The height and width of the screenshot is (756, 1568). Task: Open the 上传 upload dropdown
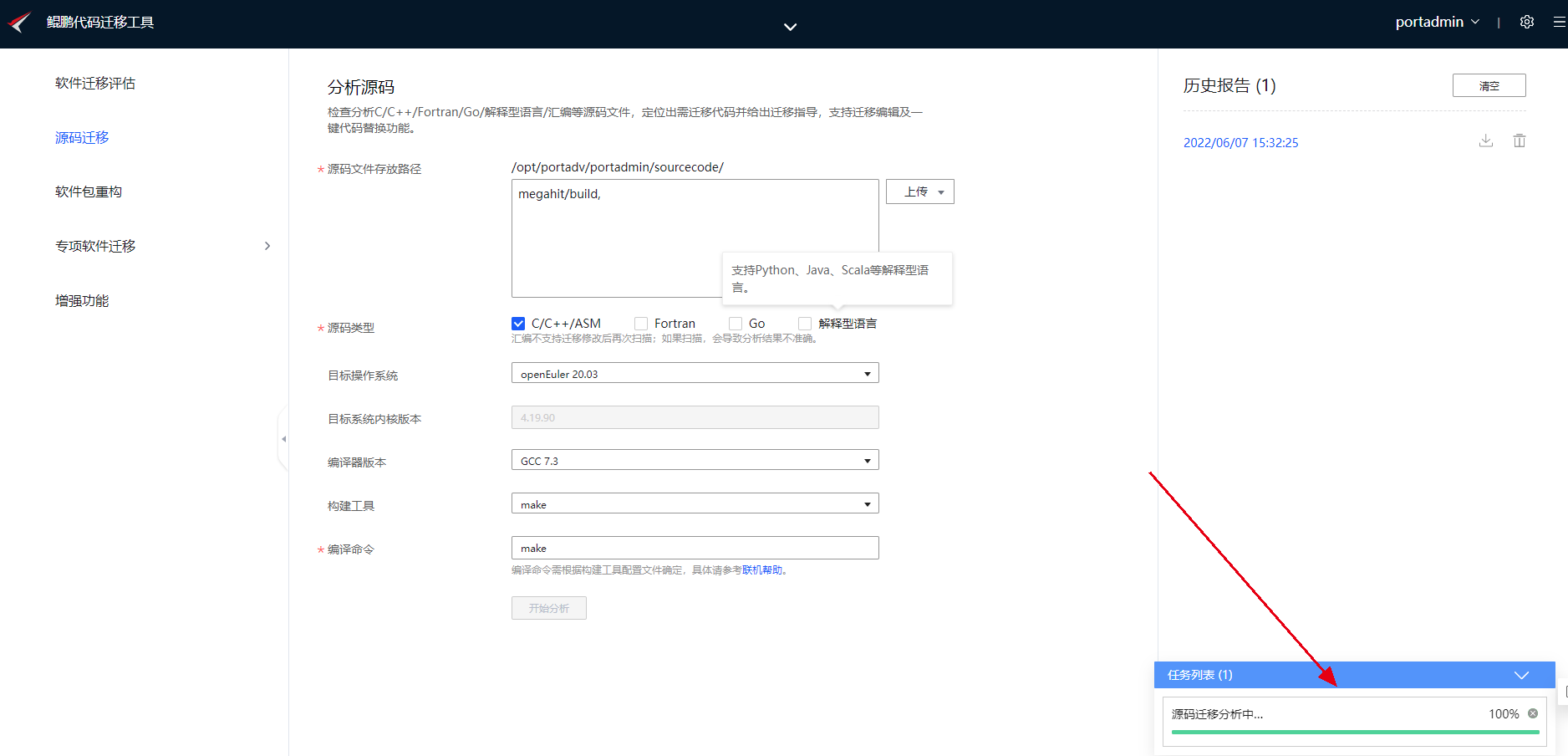920,192
